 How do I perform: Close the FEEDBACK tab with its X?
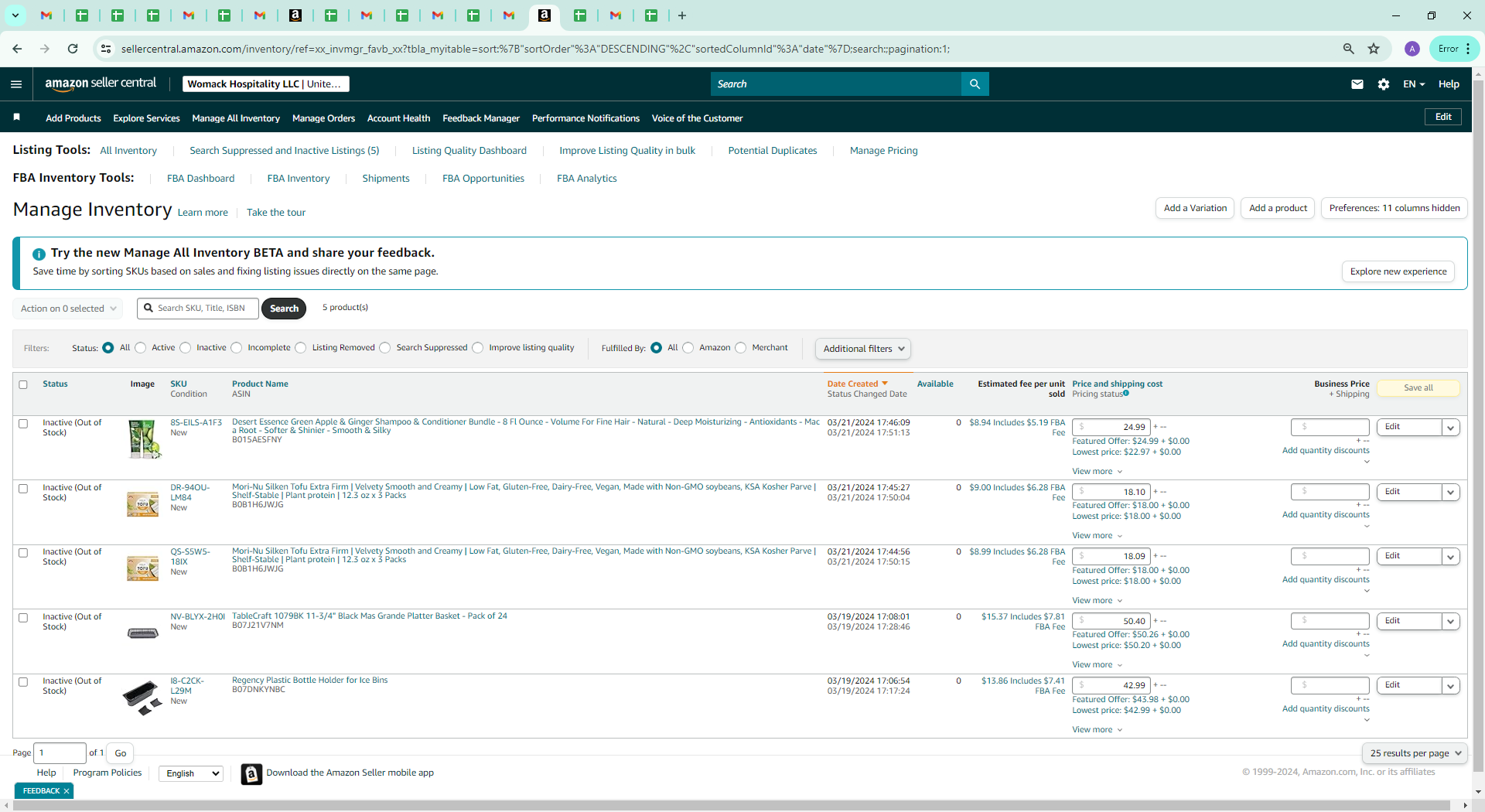(x=67, y=791)
